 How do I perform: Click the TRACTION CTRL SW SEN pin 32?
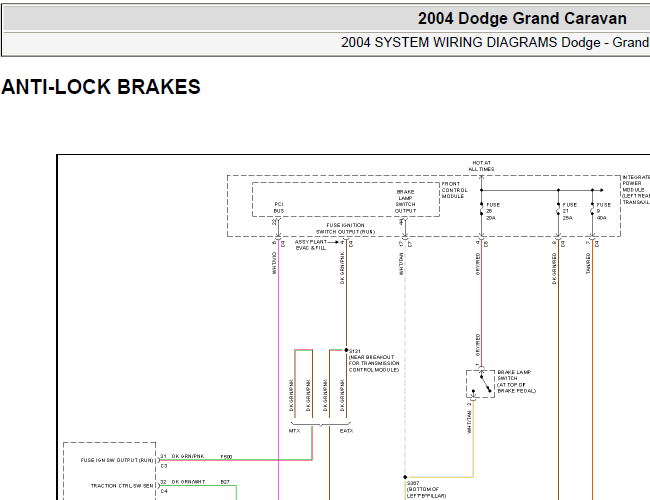coord(163,482)
